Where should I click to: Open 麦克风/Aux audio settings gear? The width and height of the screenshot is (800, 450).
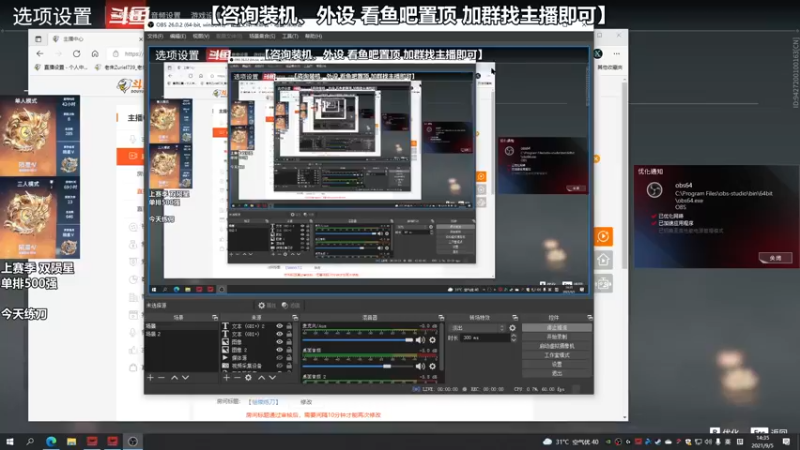[x=432, y=340]
